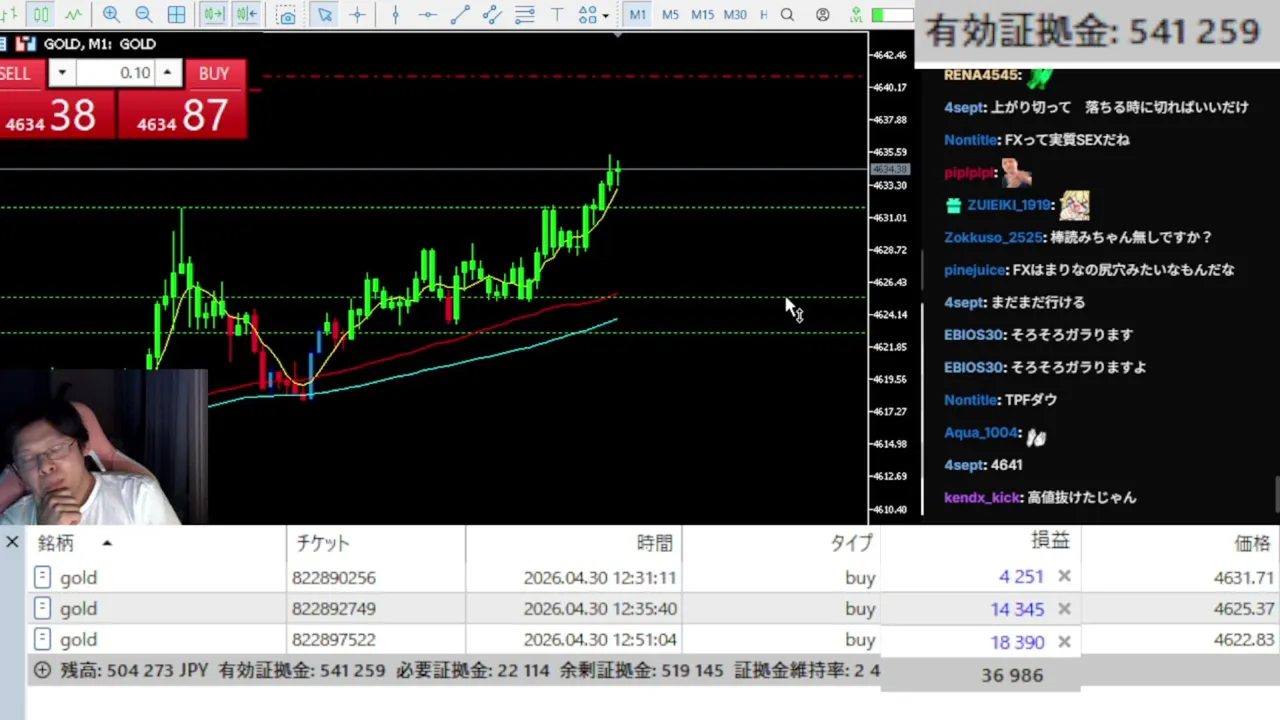Click the balance row plus icon
Screen dimensions: 1280x720
point(42,670)
